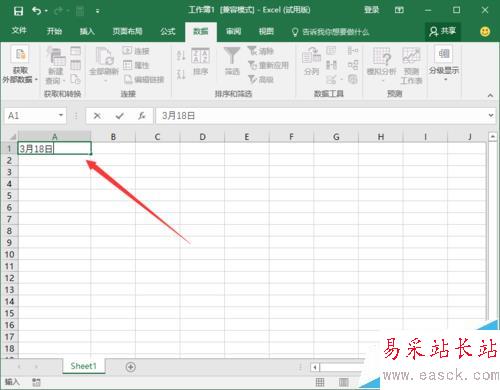Switch to the 视图 tab
500x390 pixels.
266,31
